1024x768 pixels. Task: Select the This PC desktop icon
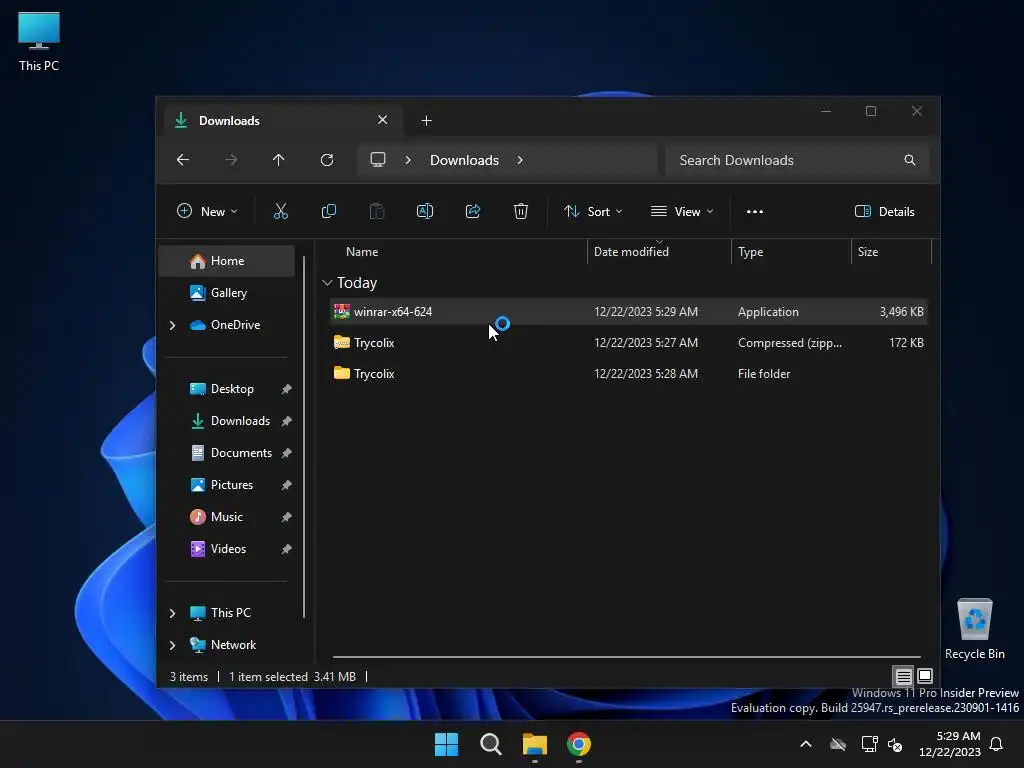pos(39,41)
